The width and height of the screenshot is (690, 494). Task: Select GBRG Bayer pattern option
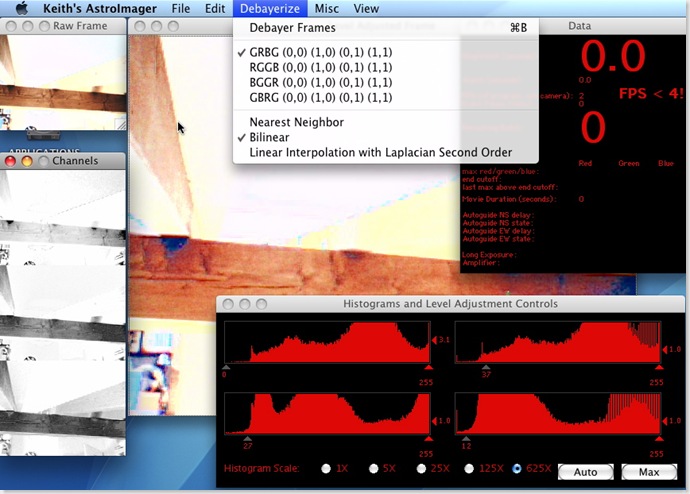385,97
